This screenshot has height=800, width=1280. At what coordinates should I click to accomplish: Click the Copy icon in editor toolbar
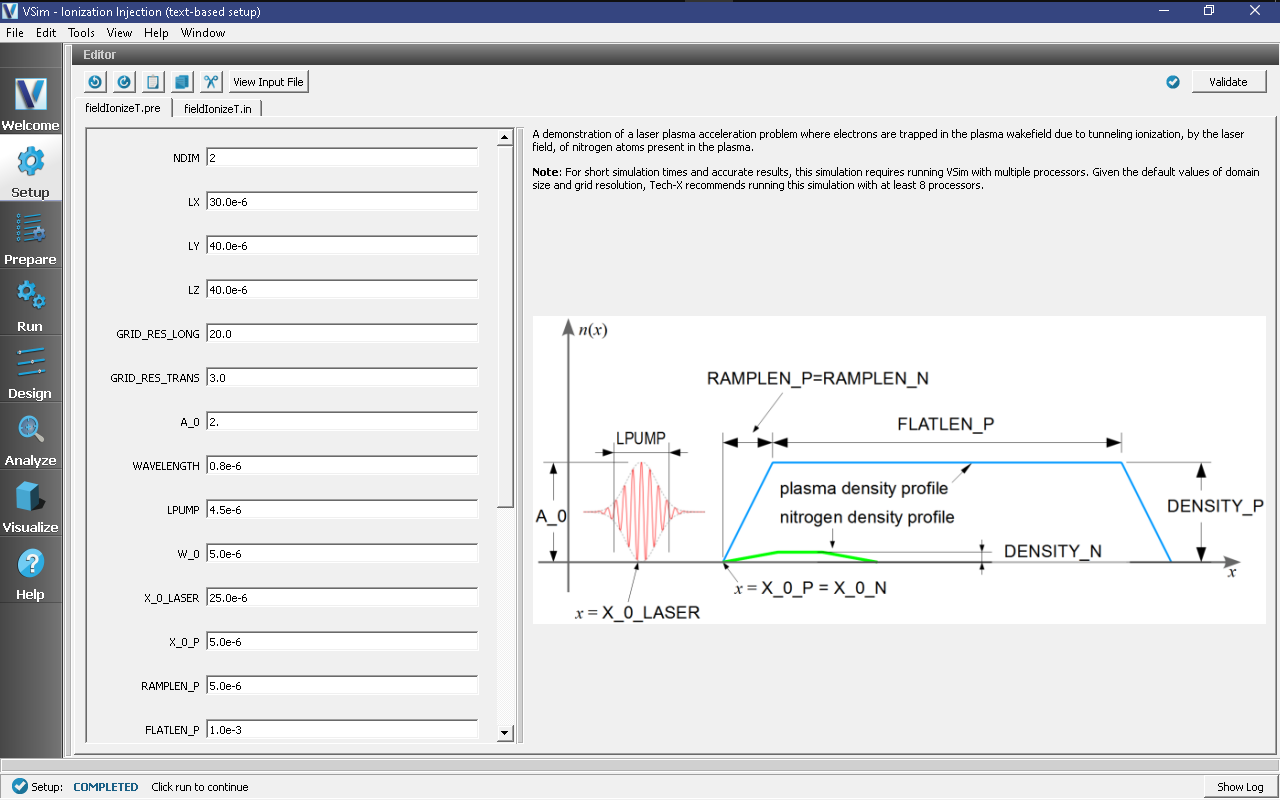[x=182, y=82]
